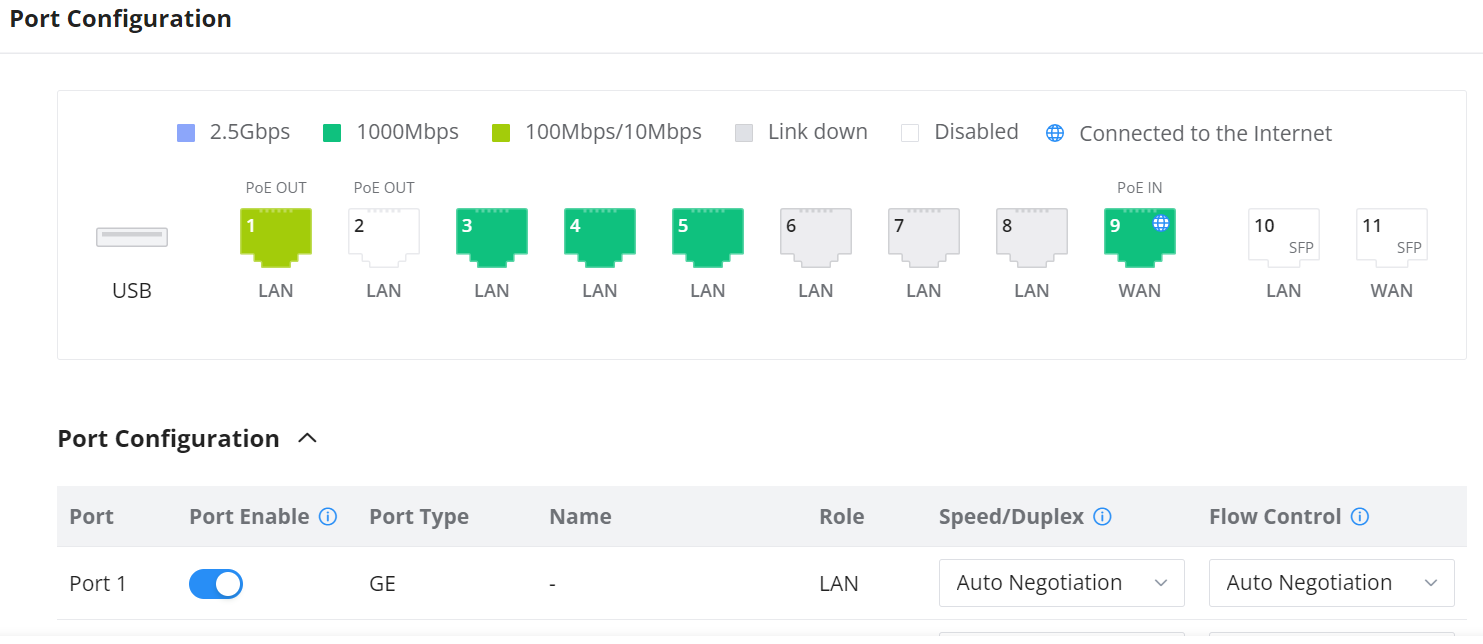Click the Port 1 row label
Image resolution: width=1483 pixels, height=644 pixels.
coord(98,584)
